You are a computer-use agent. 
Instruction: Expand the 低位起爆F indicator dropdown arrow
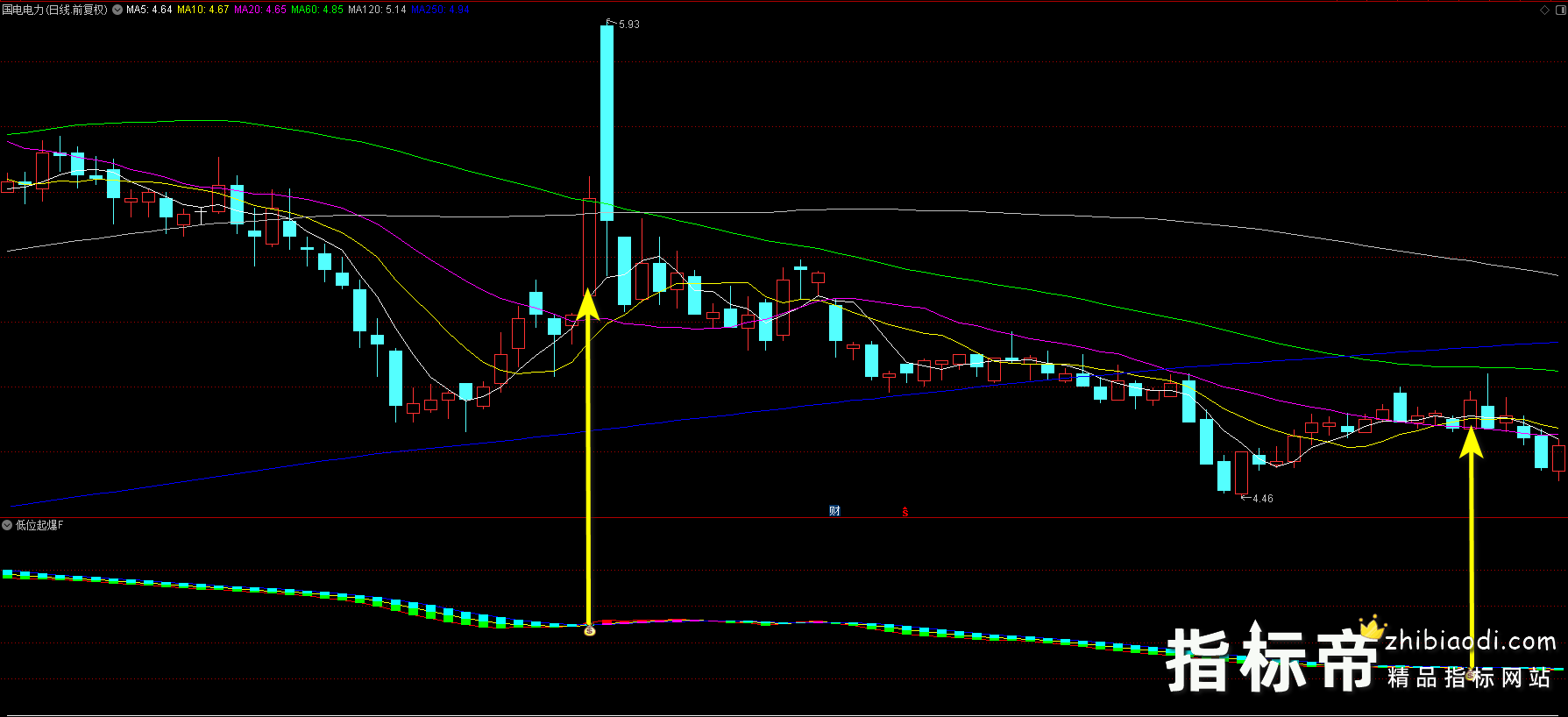tap(7, 525)
